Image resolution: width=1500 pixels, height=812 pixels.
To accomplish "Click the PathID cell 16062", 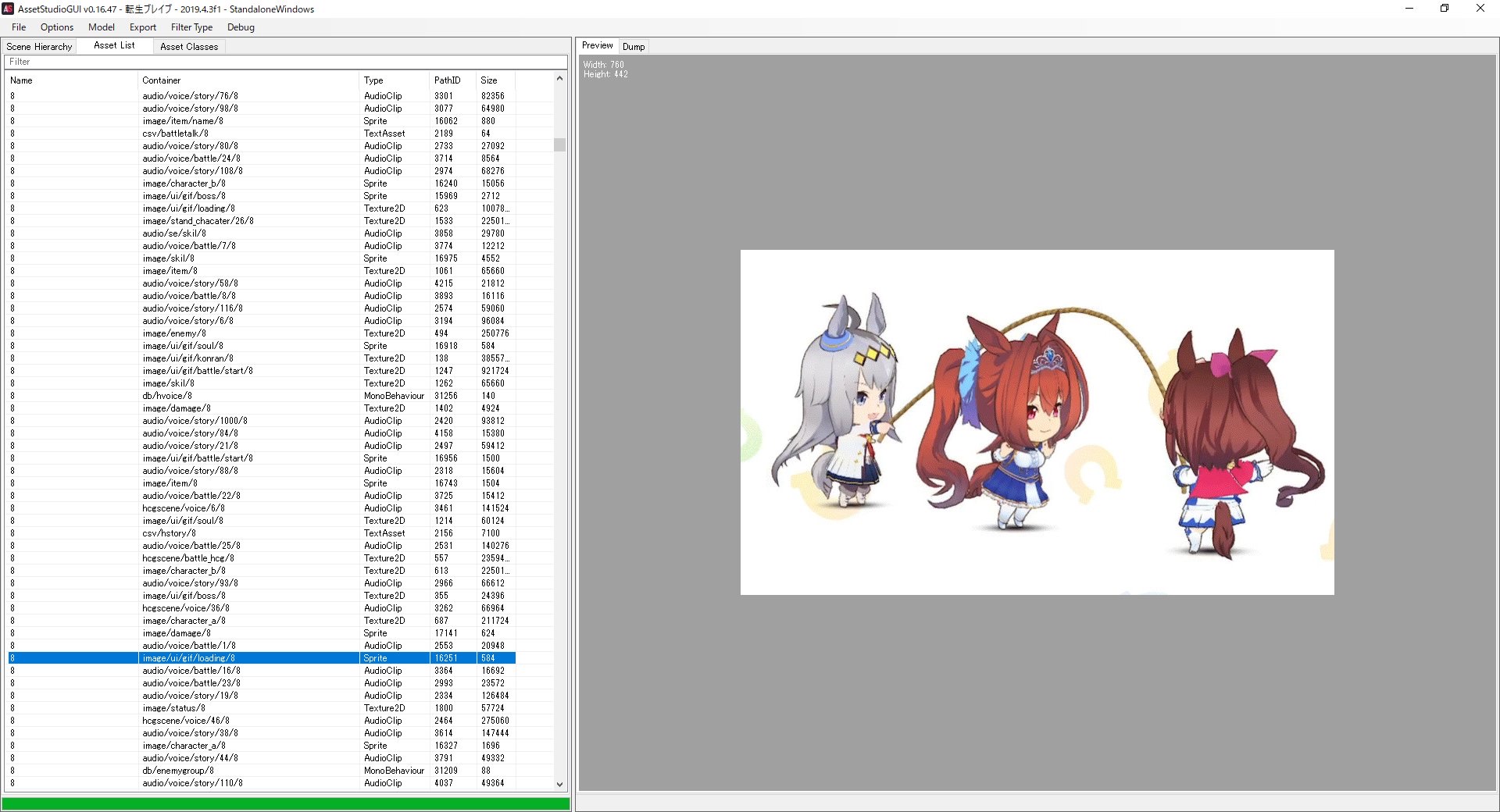I will pos(446,121).
